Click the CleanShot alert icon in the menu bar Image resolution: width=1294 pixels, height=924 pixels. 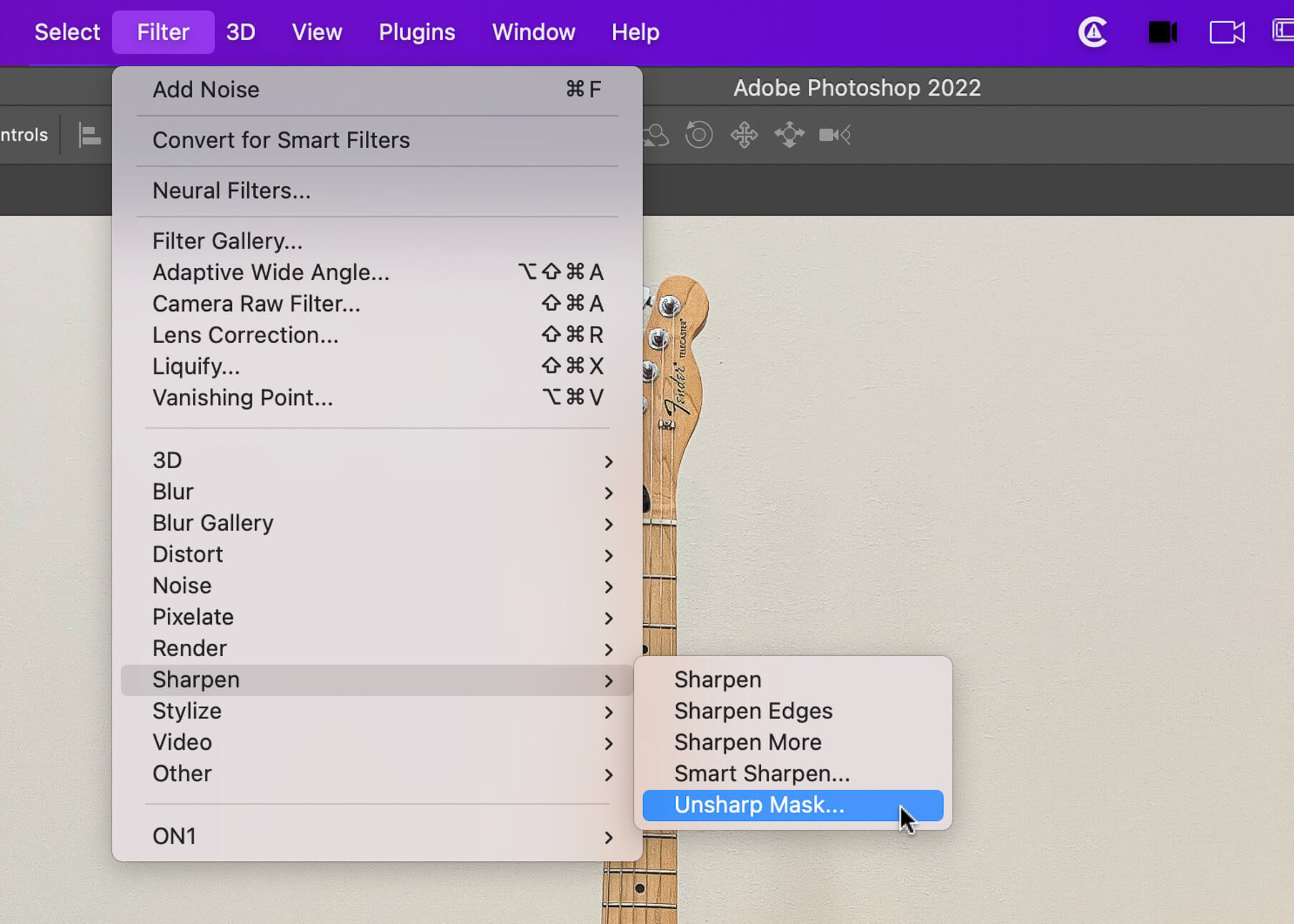pos(1093,32)
